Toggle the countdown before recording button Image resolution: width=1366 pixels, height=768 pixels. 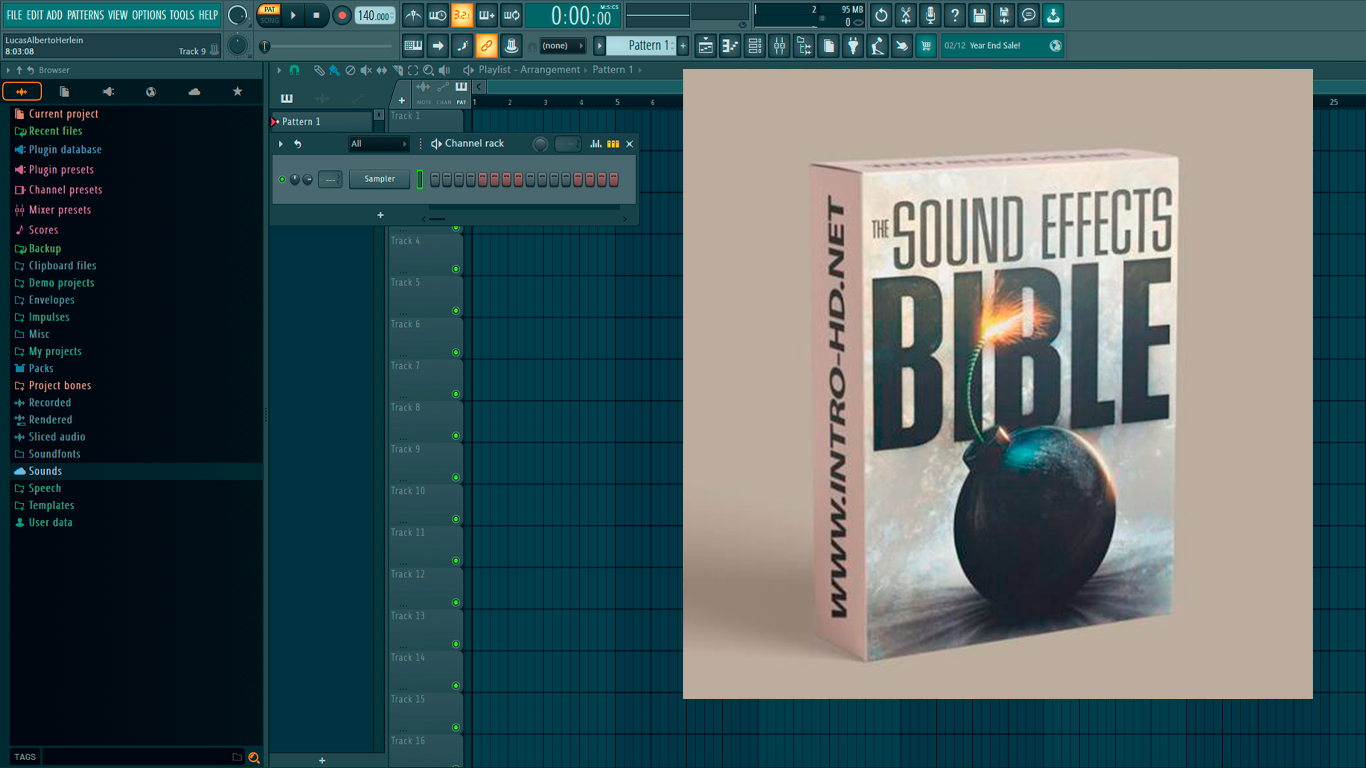[462, 15]
